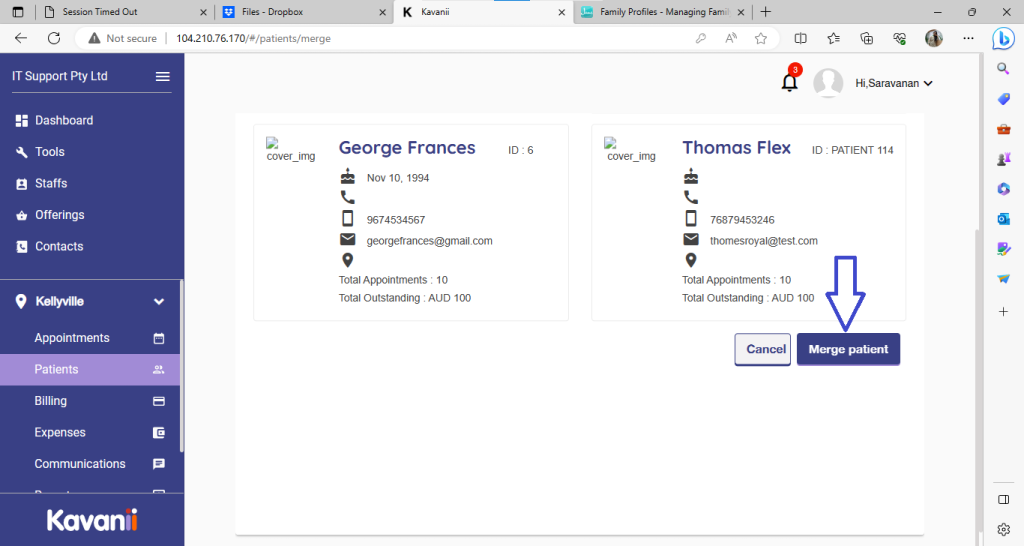The height and width of the screenshot is (546, 1024).
Task: Open the Tools sidebar item
Action: click(x=49, y=152)
